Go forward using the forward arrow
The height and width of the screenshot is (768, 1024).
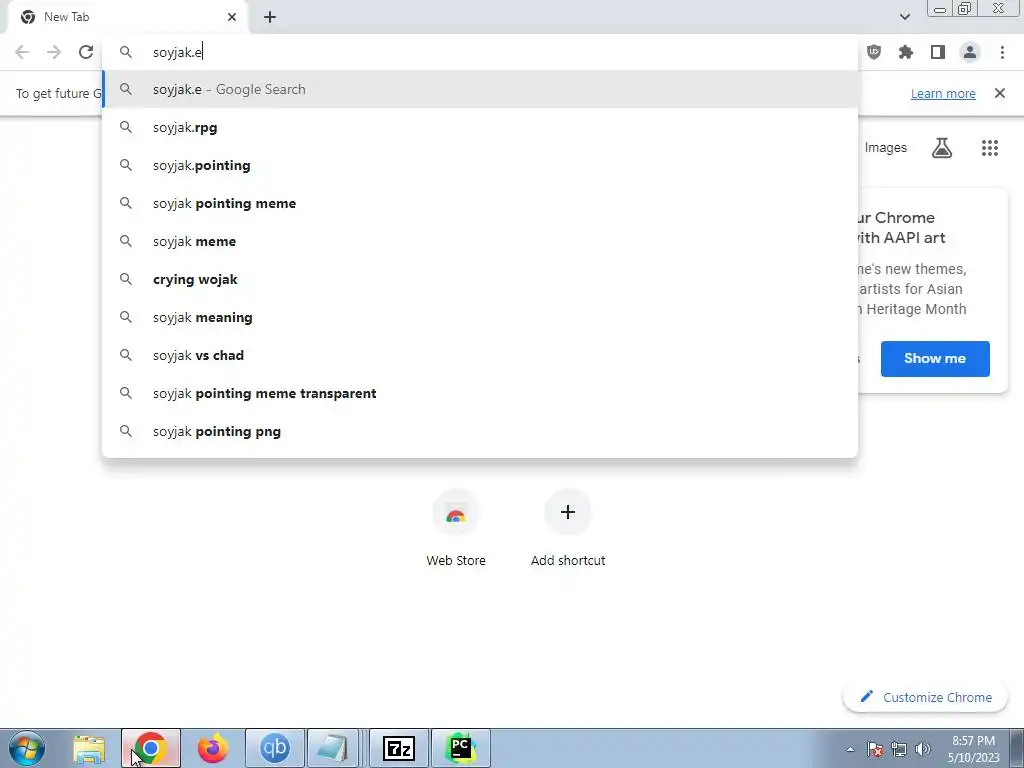[x=54, y=52]
